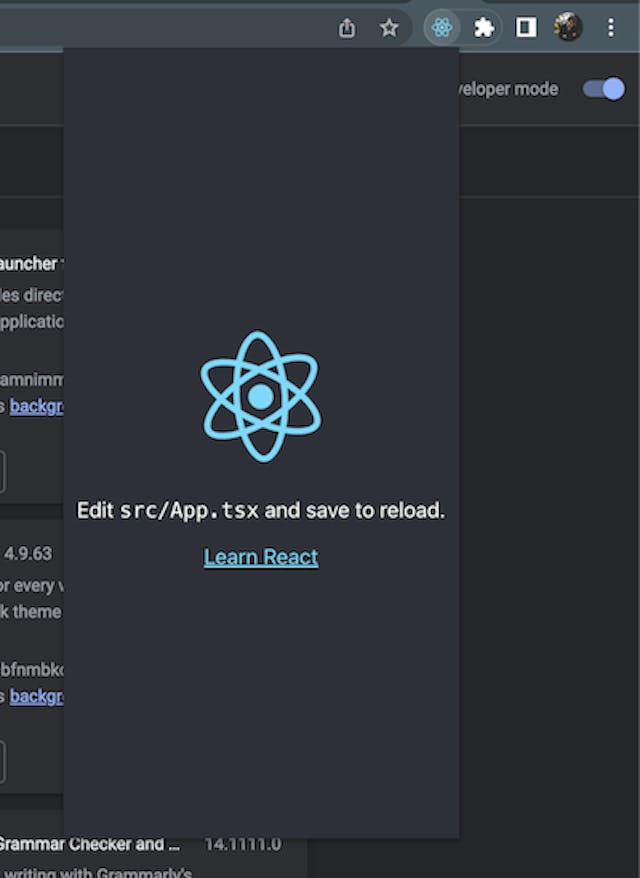Toggle Developer mode switch off
The image size is (640, 878).
pyautogui.click(x=603, y=89)
